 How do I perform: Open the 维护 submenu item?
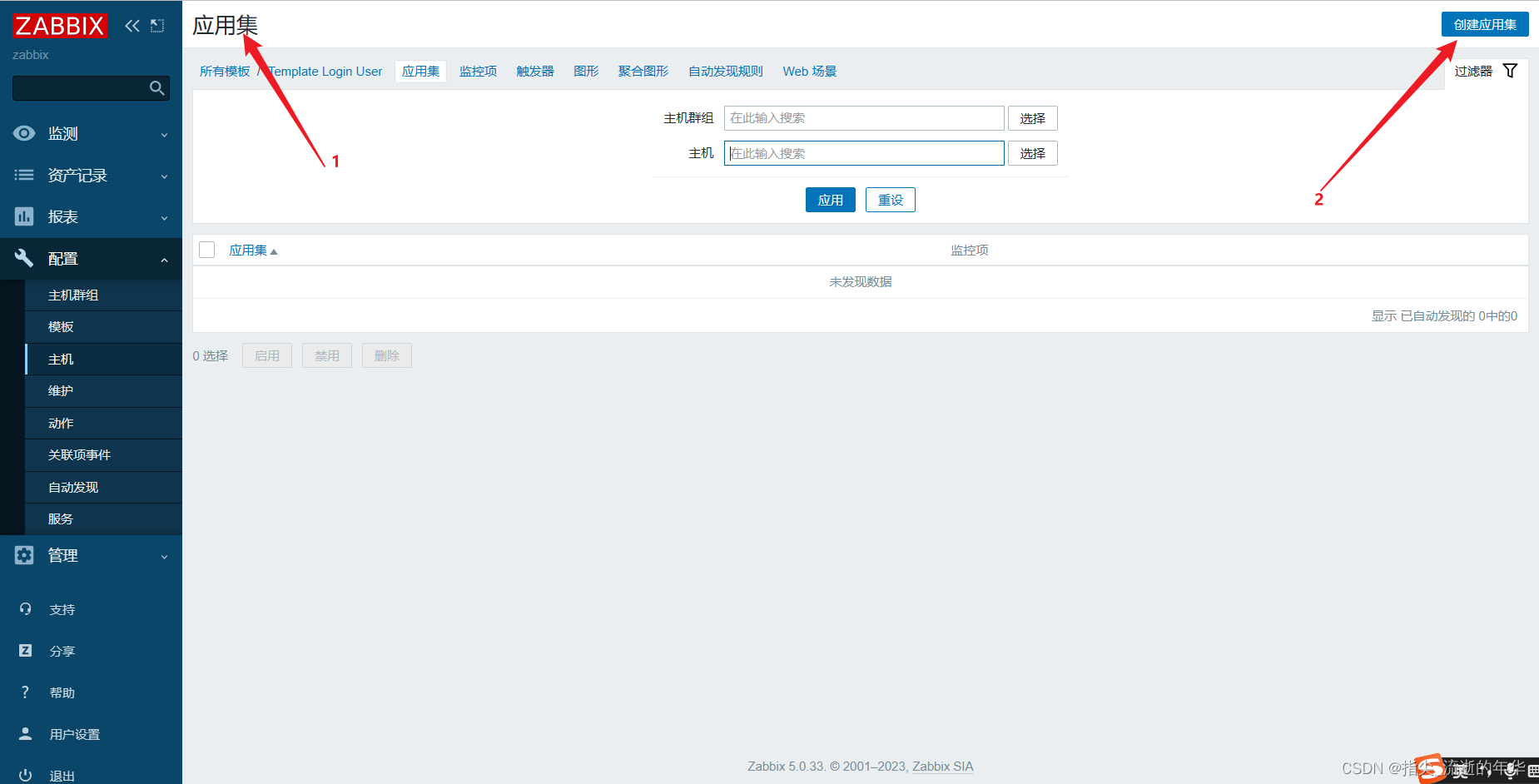tap(103, 391)
